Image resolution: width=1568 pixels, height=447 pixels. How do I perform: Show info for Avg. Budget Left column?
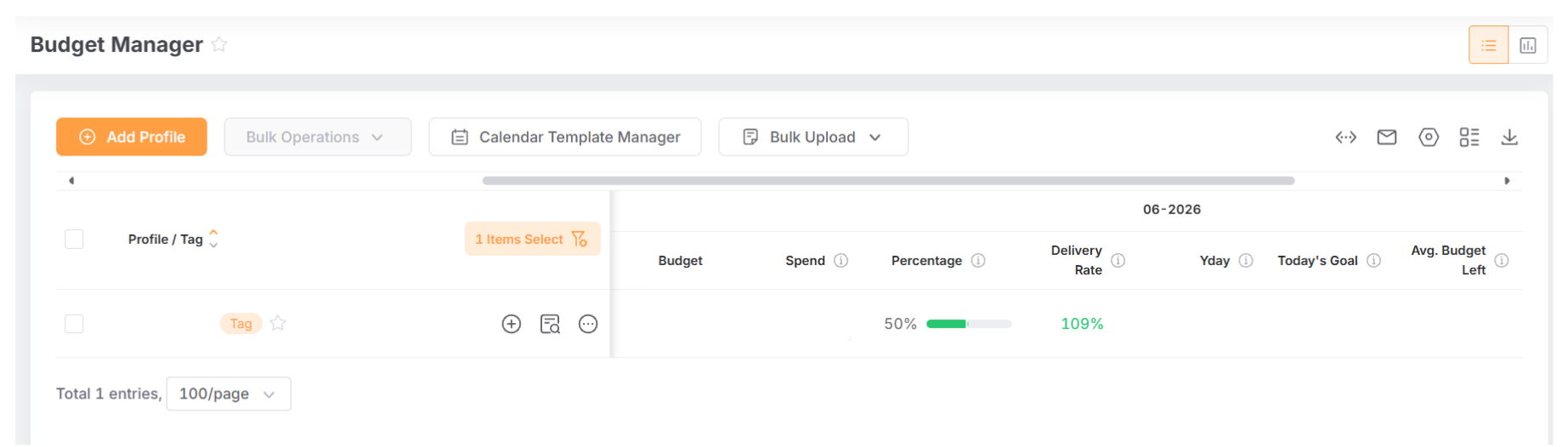coord(1502,261)
